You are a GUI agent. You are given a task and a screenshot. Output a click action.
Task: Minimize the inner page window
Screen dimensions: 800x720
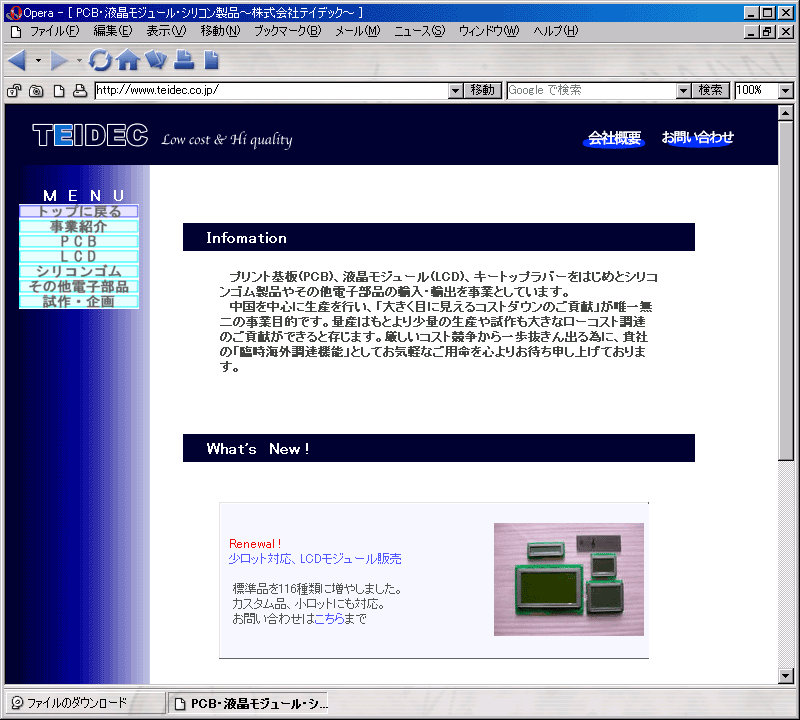pyautogui.click(x=751, y=32)
